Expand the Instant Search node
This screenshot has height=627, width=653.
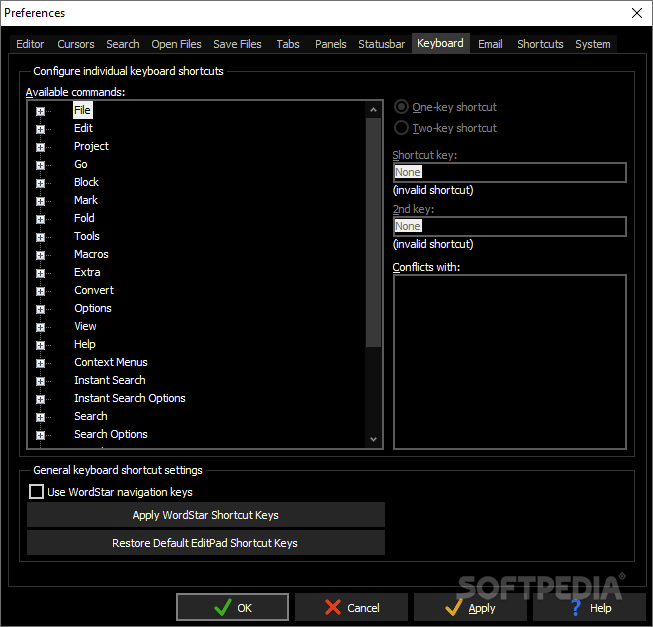pos(40,381)
